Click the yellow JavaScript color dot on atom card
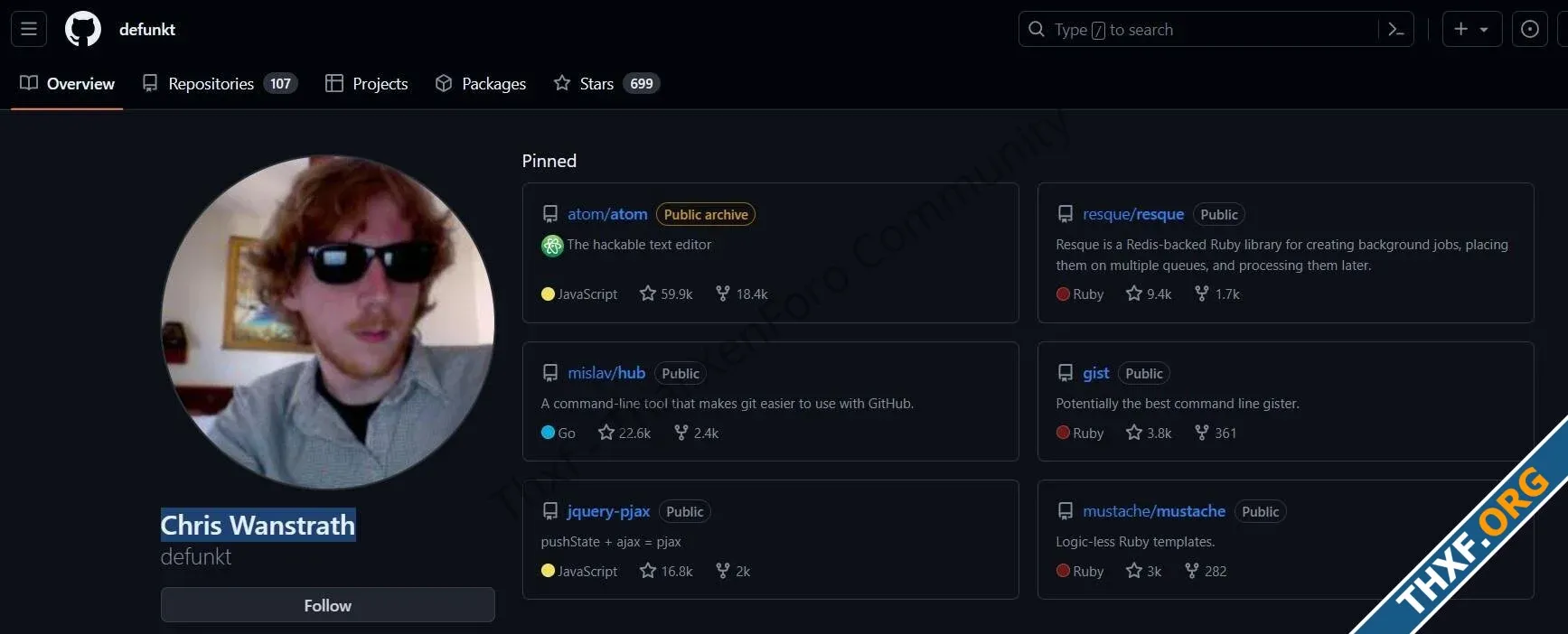The width and height of the screenshot is (1568, 634). click(548, 294)
